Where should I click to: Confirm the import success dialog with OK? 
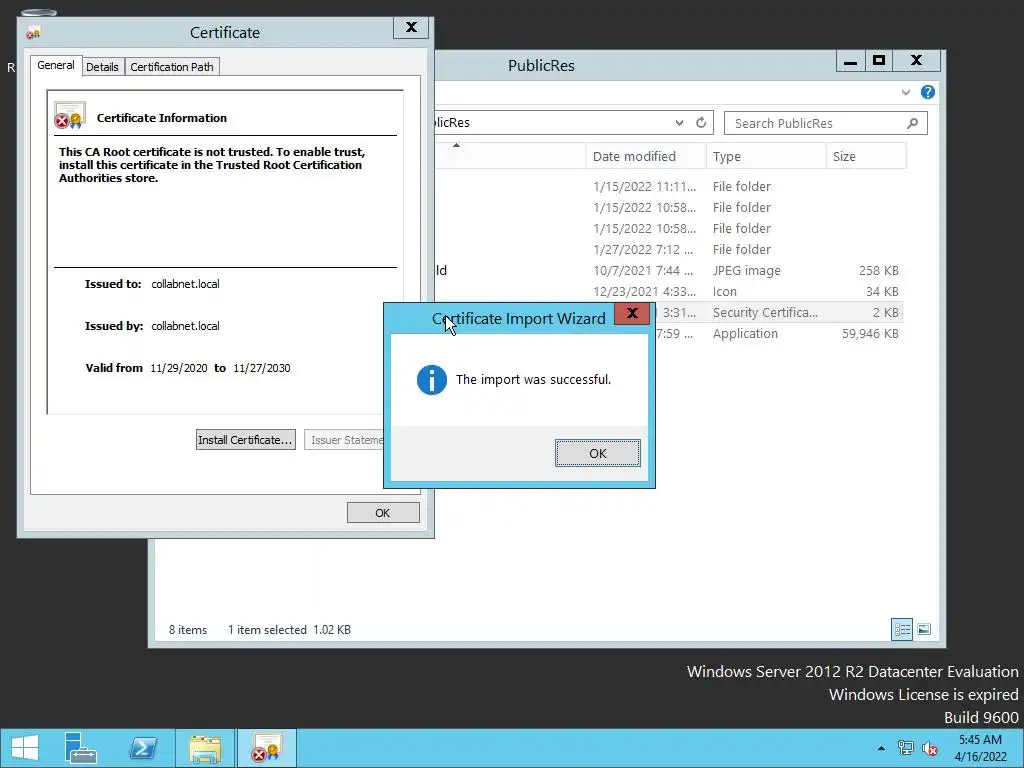click(598, 453)
